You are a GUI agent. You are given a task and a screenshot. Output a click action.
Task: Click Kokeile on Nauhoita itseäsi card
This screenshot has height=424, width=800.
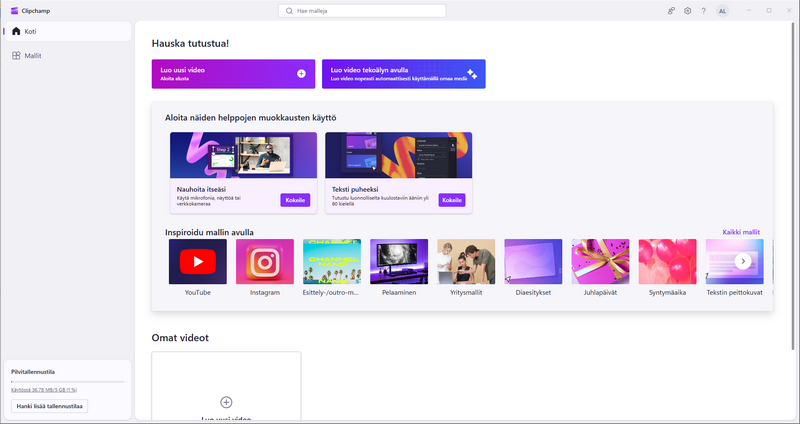295,200
